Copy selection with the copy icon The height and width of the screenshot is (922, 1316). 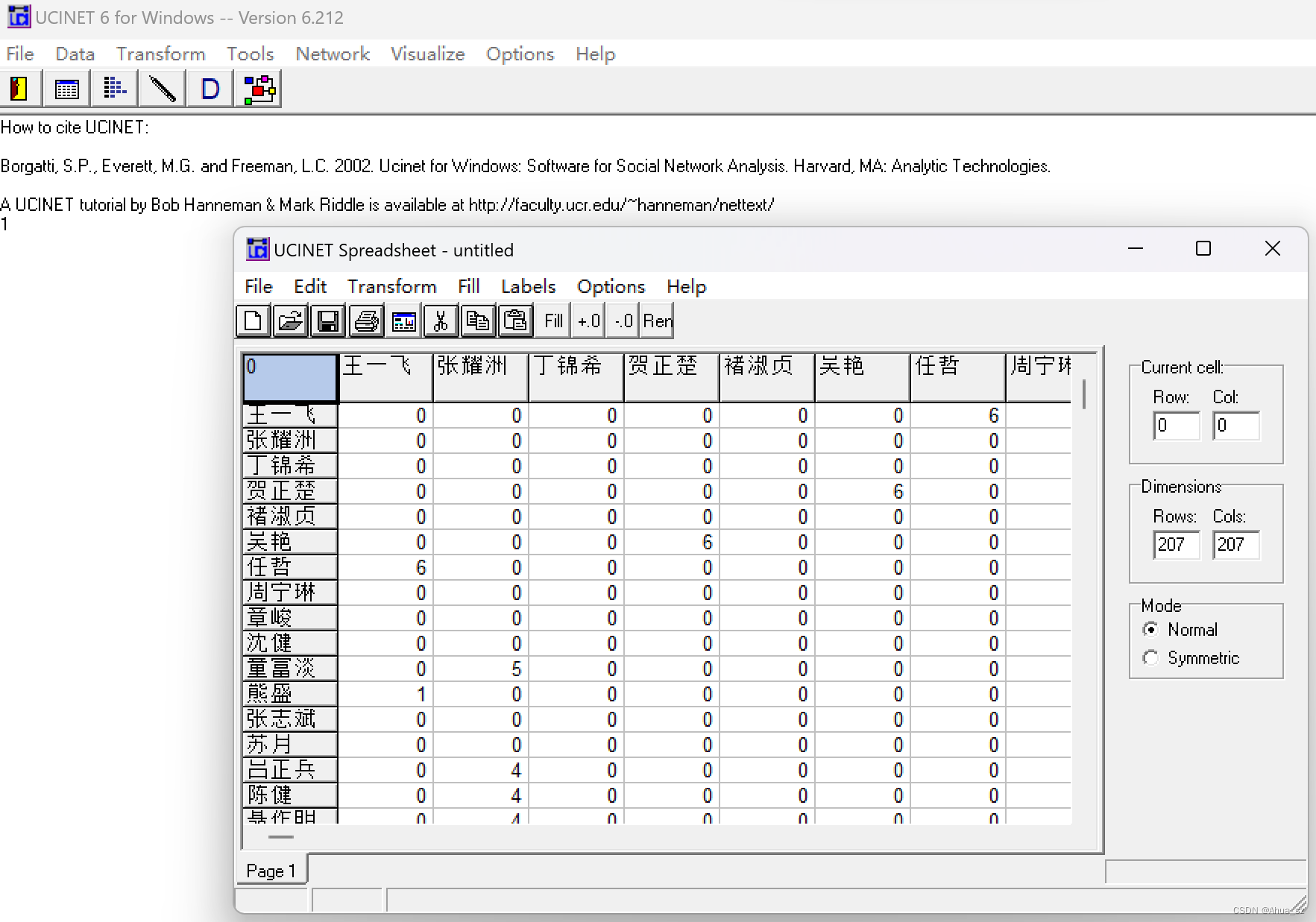478,321
